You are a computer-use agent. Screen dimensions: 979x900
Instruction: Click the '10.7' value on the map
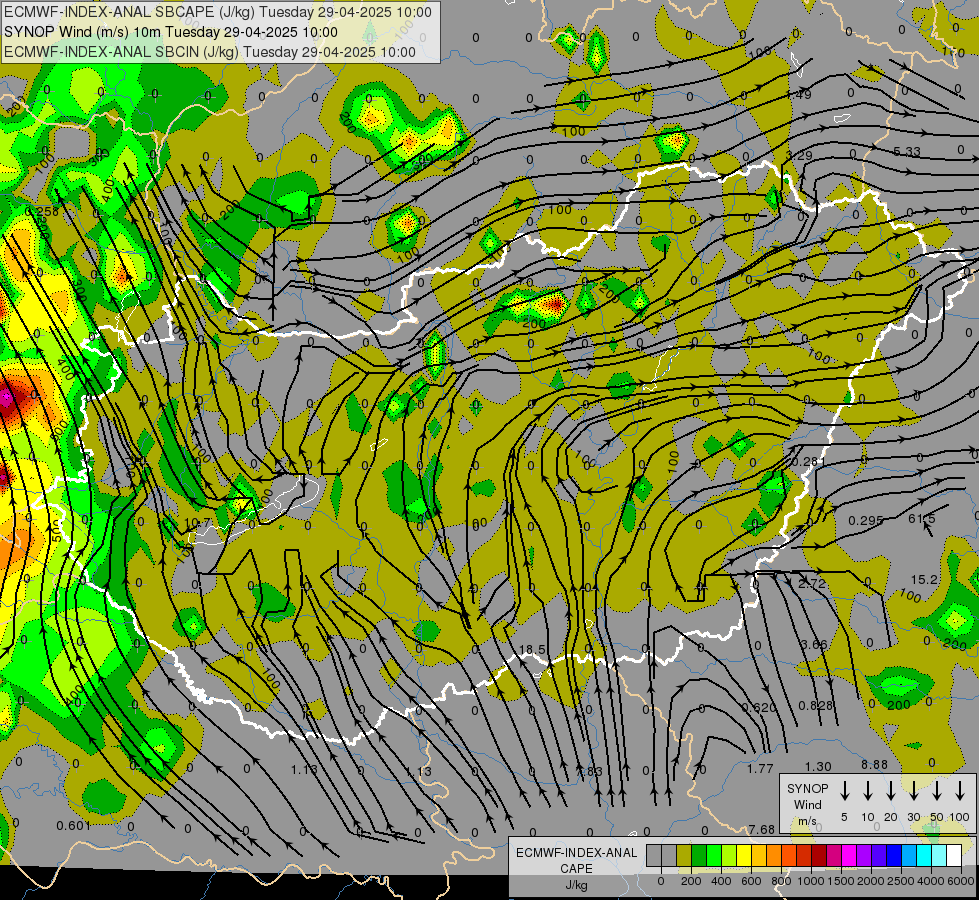click(198, 522)
